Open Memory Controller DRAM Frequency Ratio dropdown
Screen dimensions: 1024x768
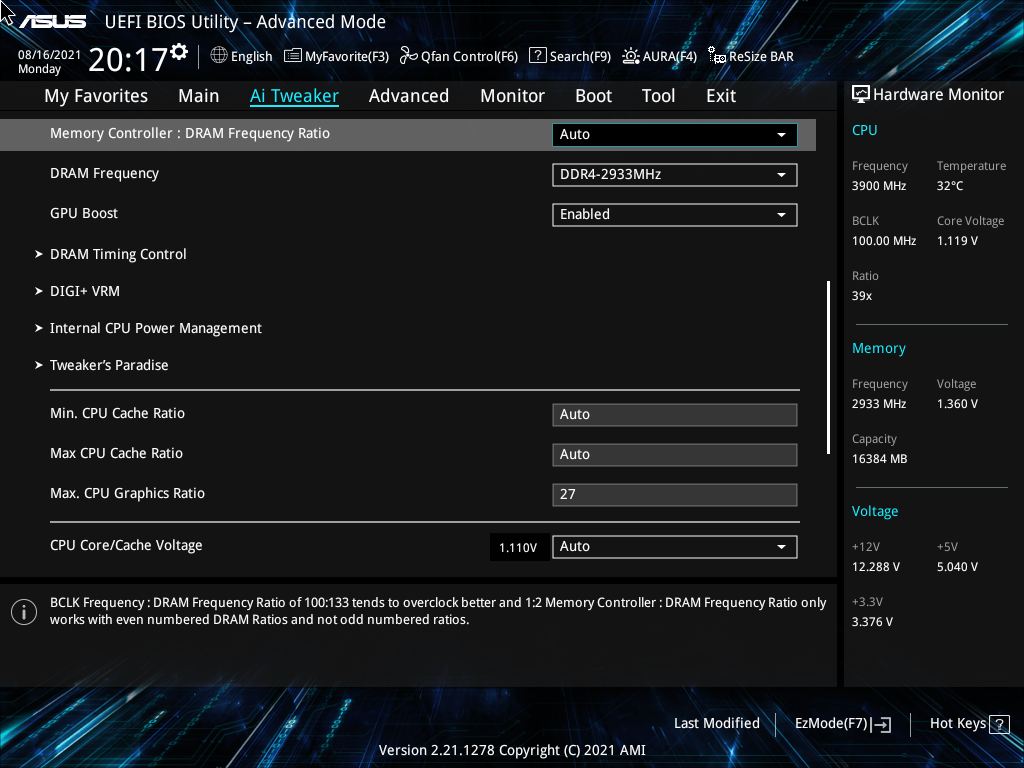point(675,135)
